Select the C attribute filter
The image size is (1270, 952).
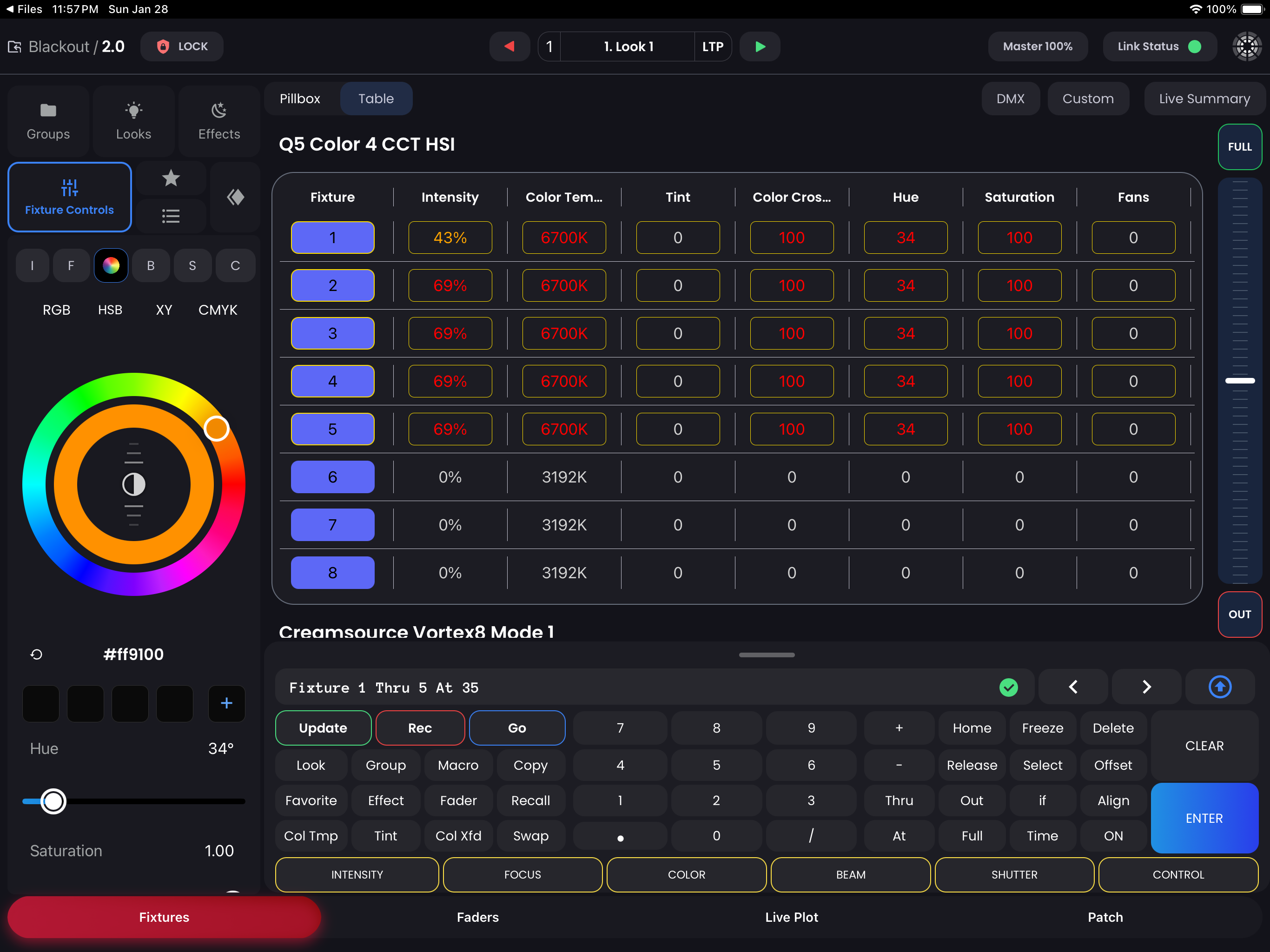[x=235, y=265]
